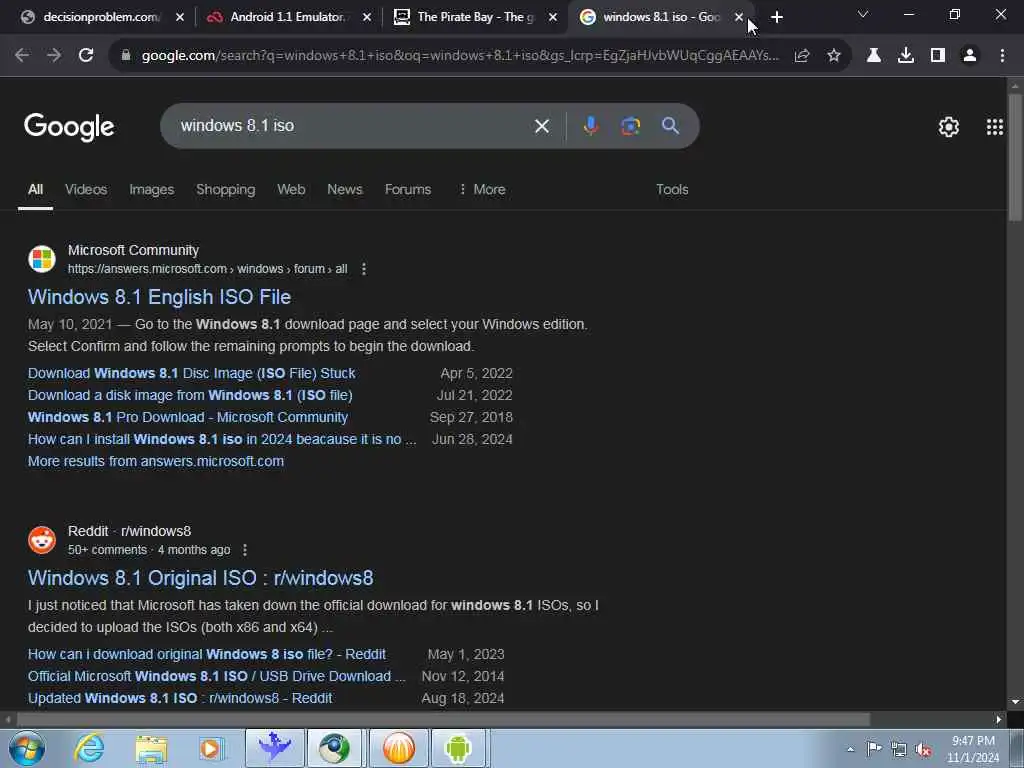Click the address bar URL
The image size is (1024, 768).
[x=460, y=56]
